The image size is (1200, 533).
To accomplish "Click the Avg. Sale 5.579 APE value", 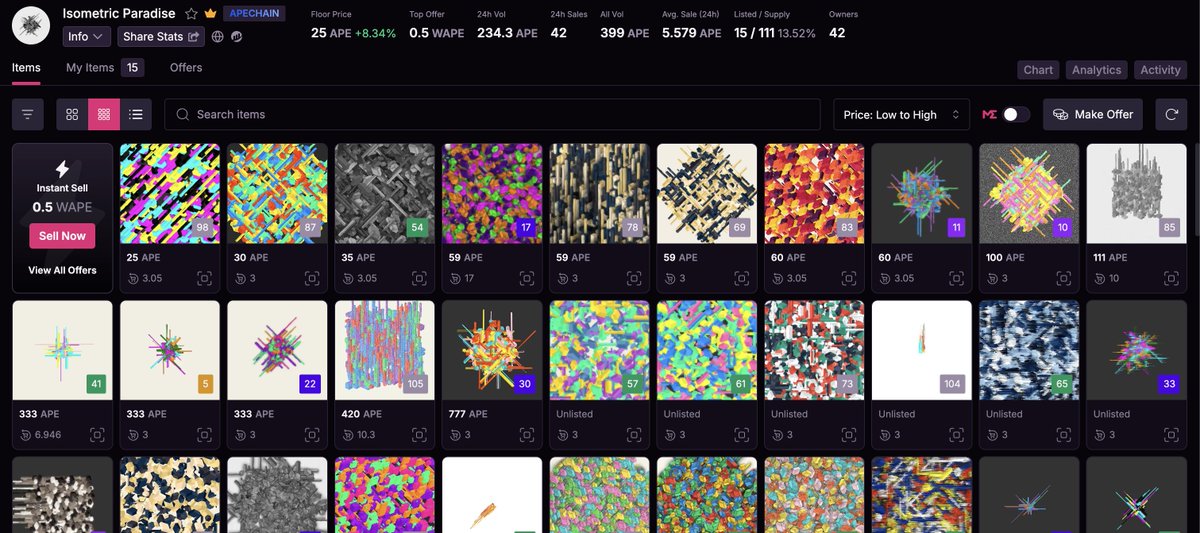I will pyautogui.click(x=691, y=33).
